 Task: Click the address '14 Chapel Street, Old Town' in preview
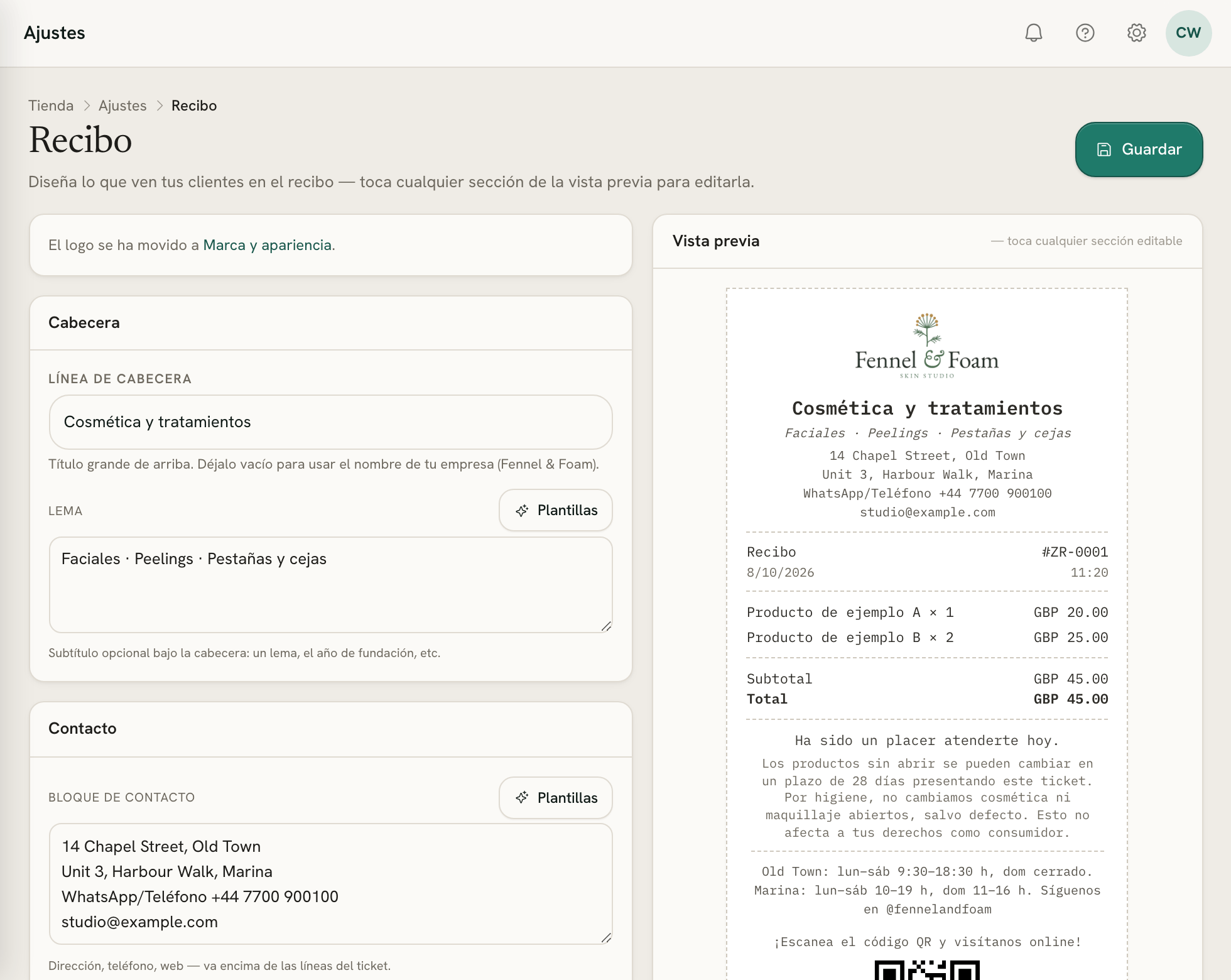927,455
